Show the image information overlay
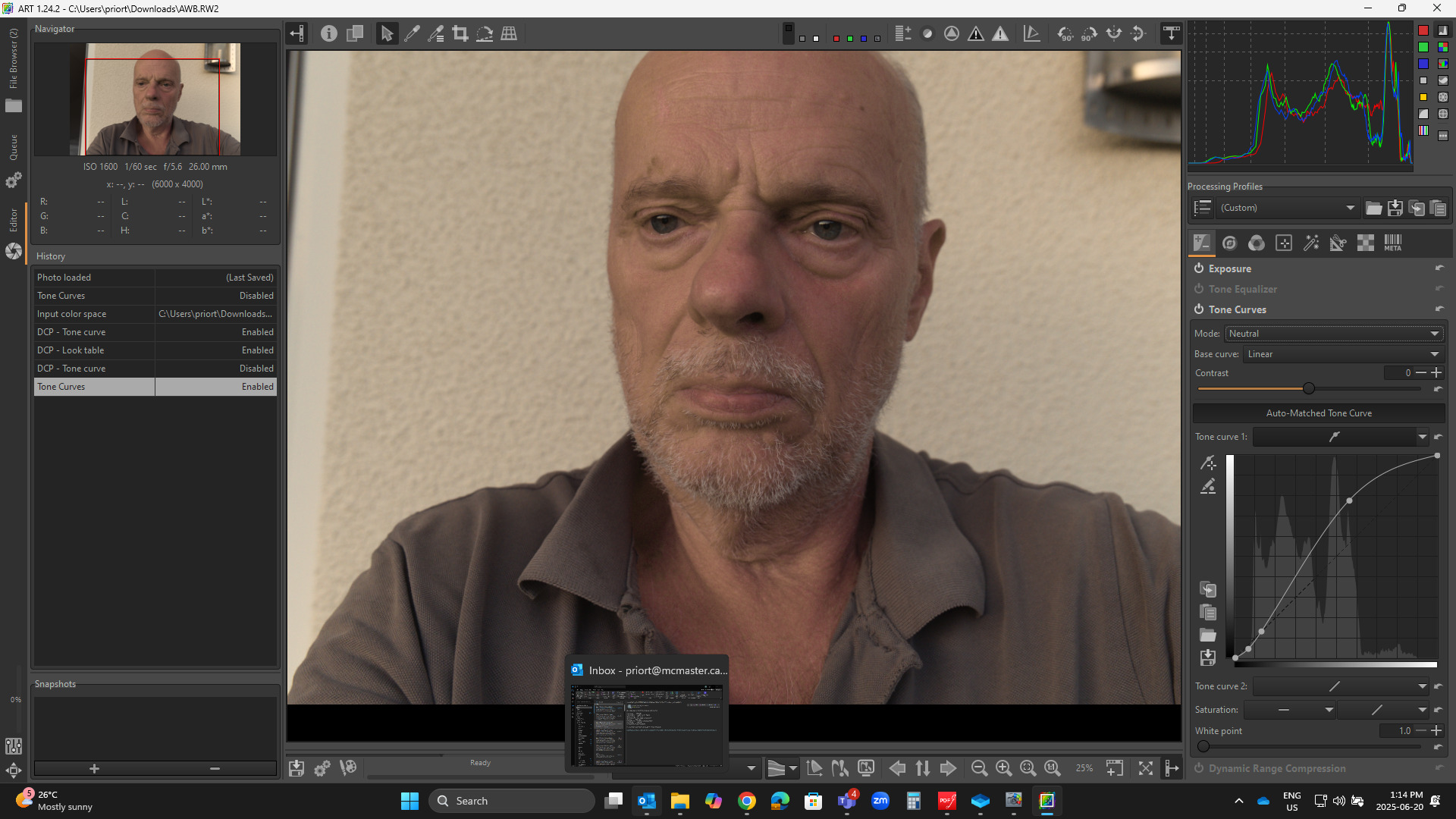This screenshot has width=1456, height=819. (x=328, y=33)
